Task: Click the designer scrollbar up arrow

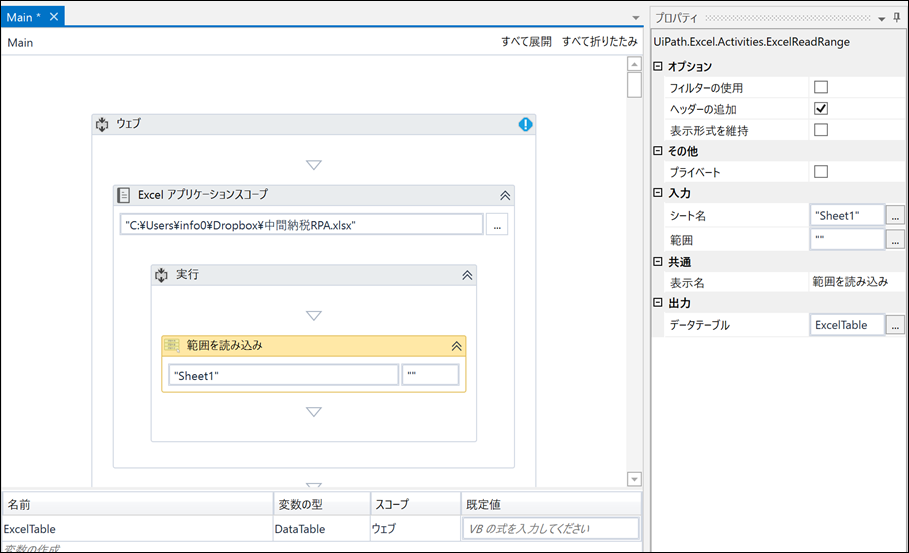Action: point(634,64)
